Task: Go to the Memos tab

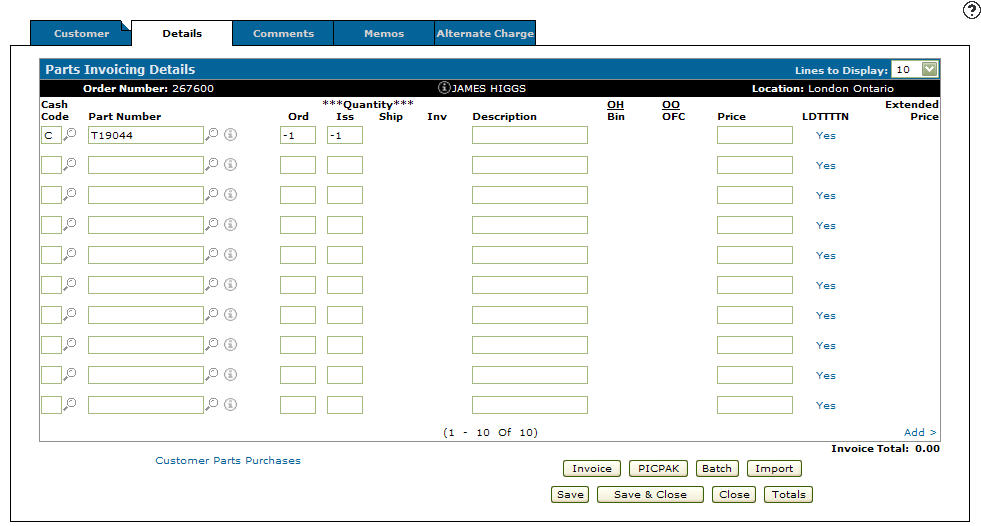Action: tap(384, 33)
